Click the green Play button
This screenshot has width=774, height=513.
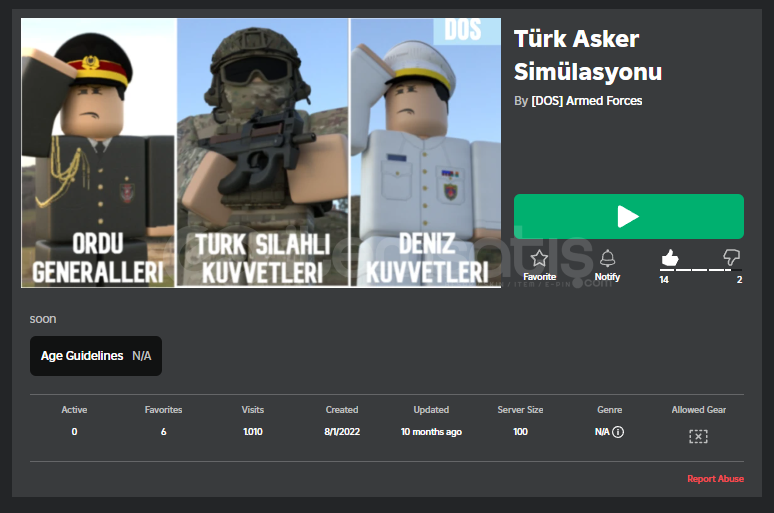(628, 216)
